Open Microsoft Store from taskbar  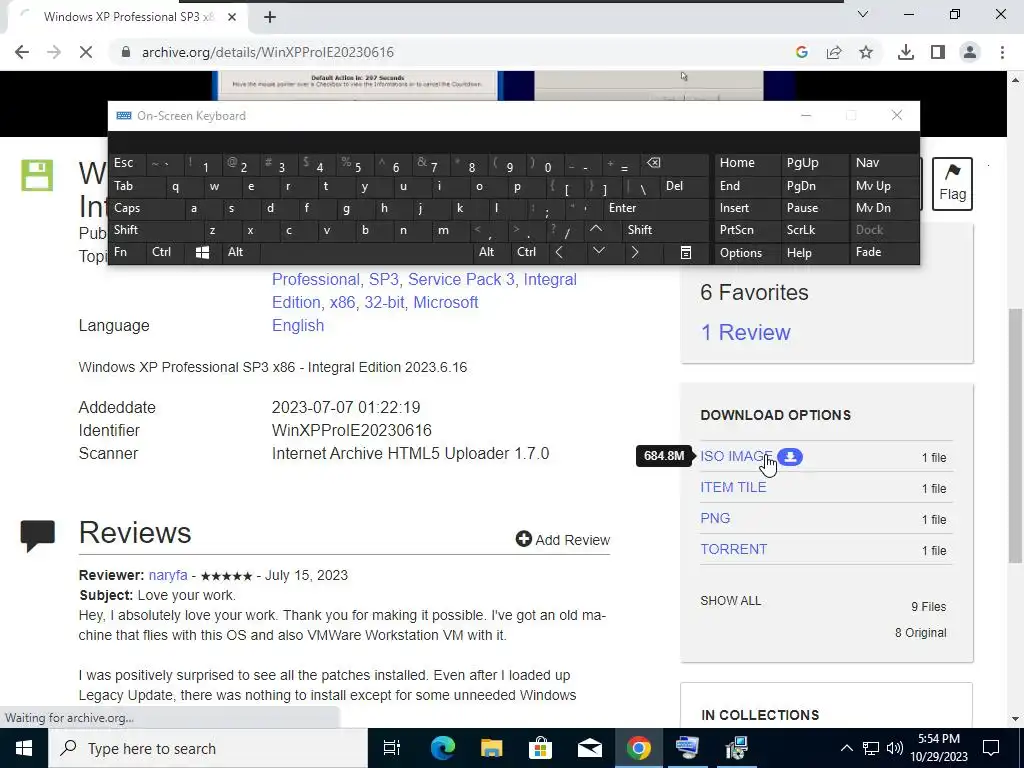pyautogui.click(x=540, y=748)
